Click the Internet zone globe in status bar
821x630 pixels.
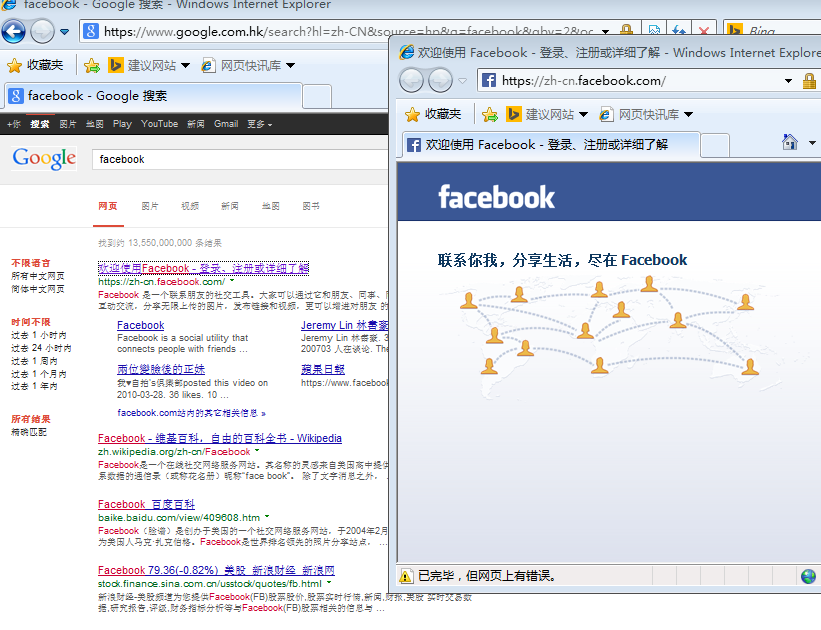[808, 577]
